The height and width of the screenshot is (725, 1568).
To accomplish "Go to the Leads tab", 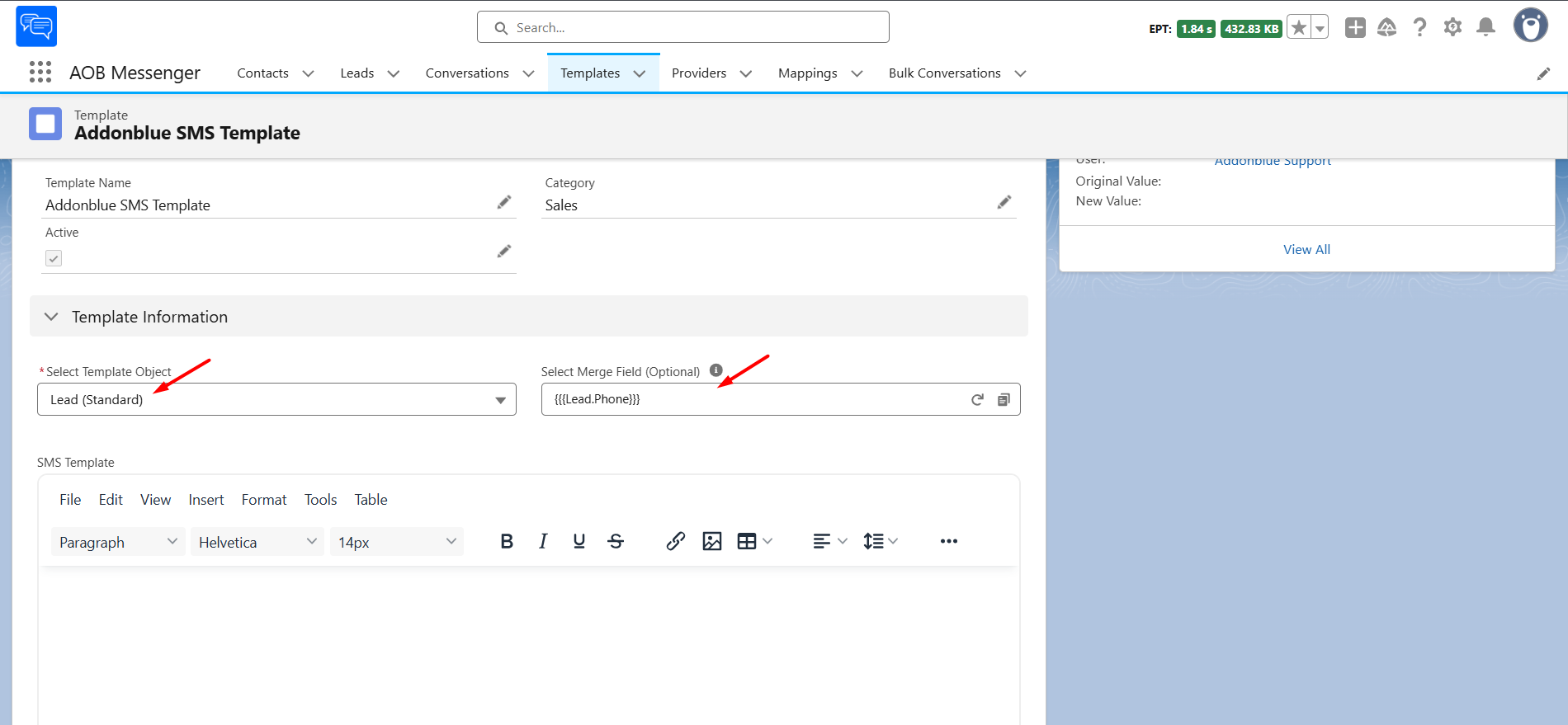I will pyautogui.click(x=357, y=73).
